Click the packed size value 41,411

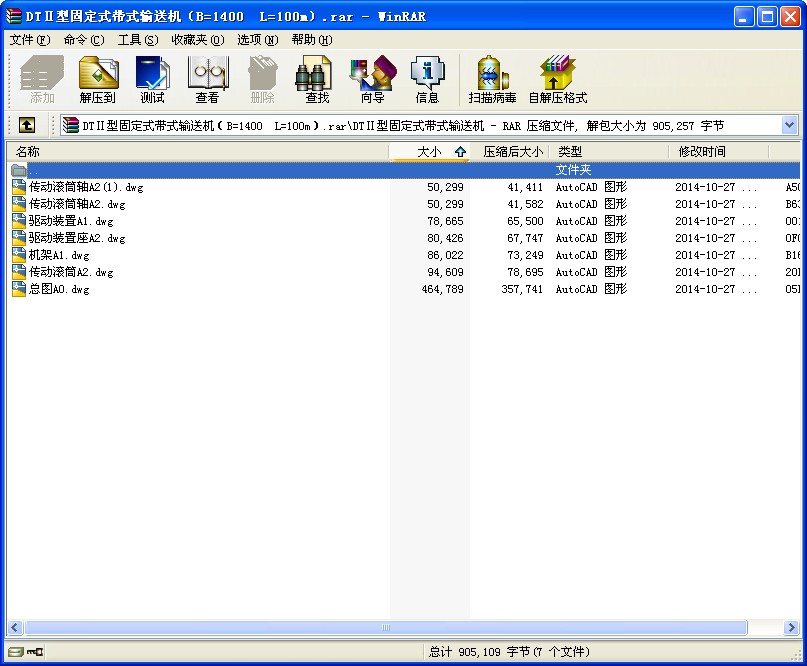click(525, 187)
